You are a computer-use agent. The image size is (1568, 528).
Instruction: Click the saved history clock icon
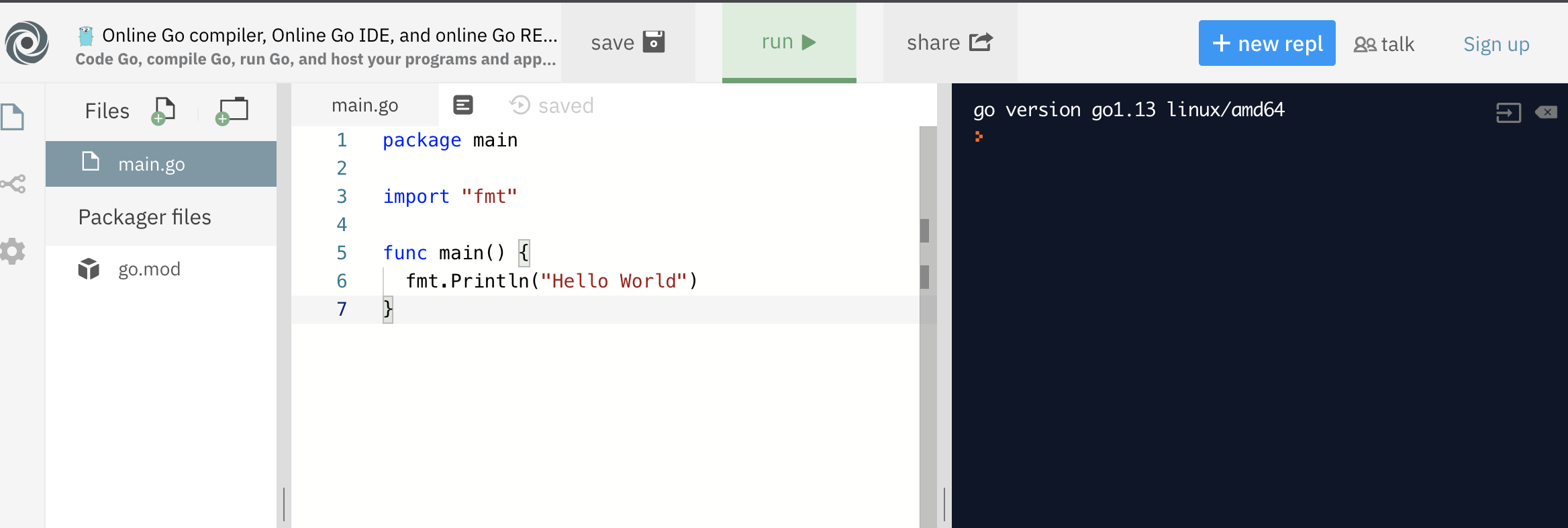(x=520, y=105)
